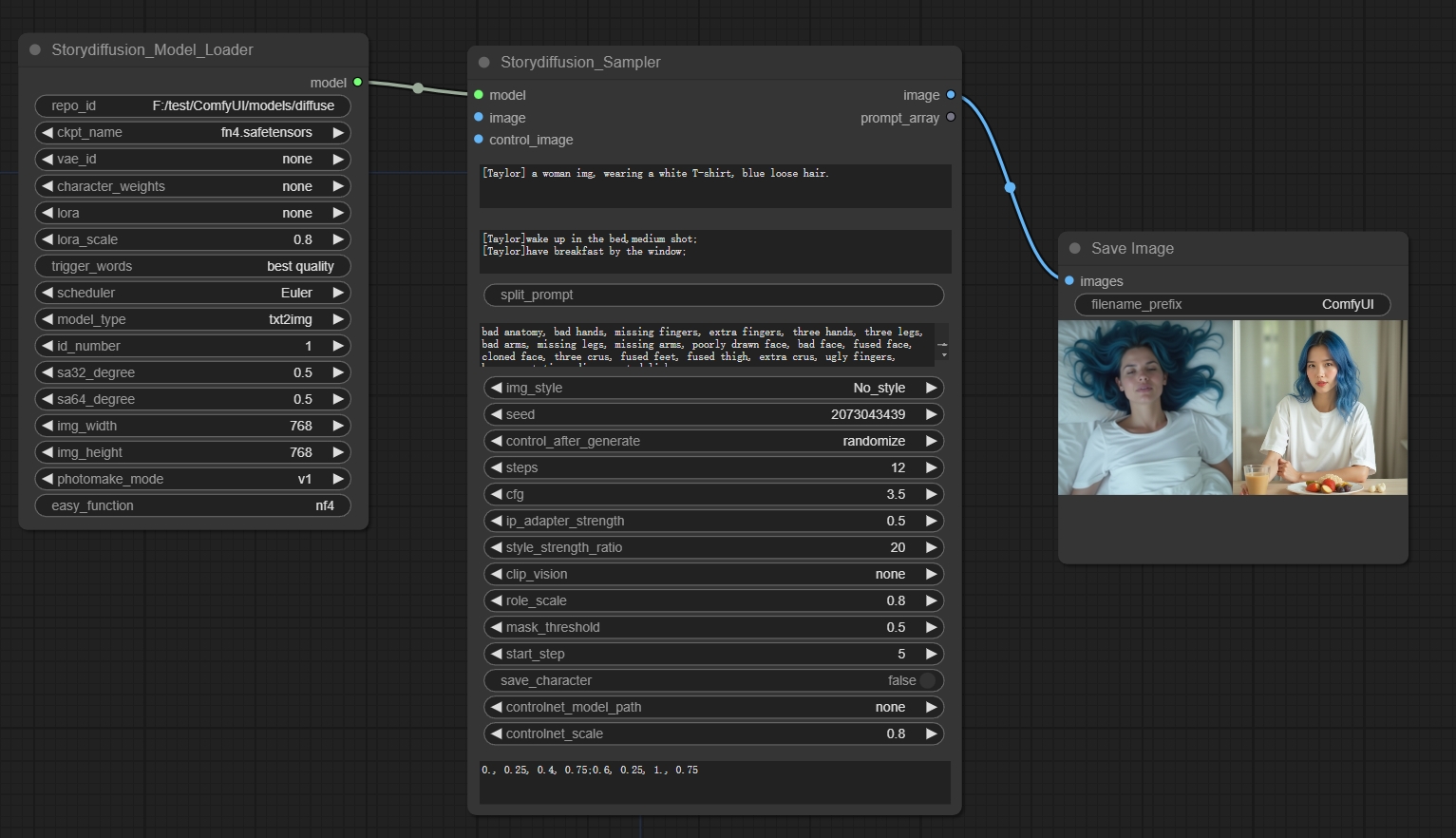The width and height of the screenshot is (1456, 838).
Task: Open the ckpt_name dropdown
Action: click(x=193, y=132)
